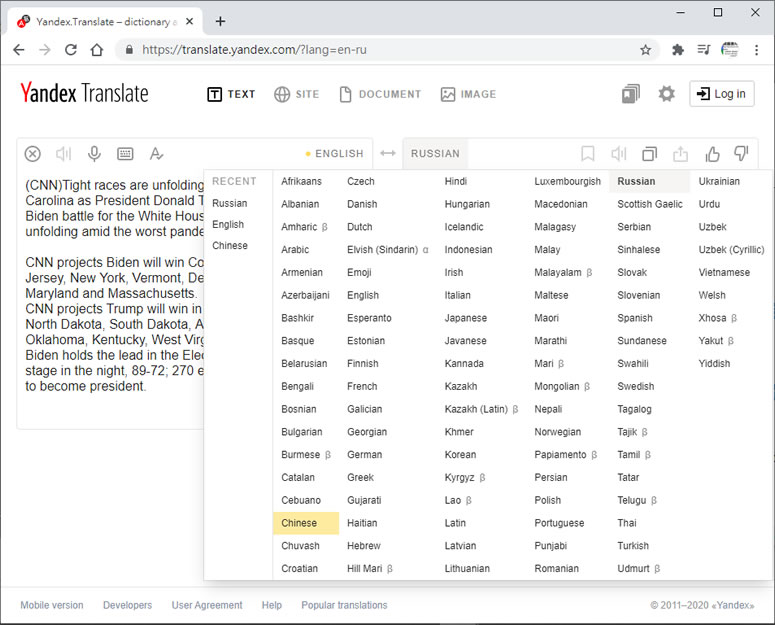This screenshot has width=775, height=625.
Task: Click the Yandex Translate logo
Action: [84, 93]
